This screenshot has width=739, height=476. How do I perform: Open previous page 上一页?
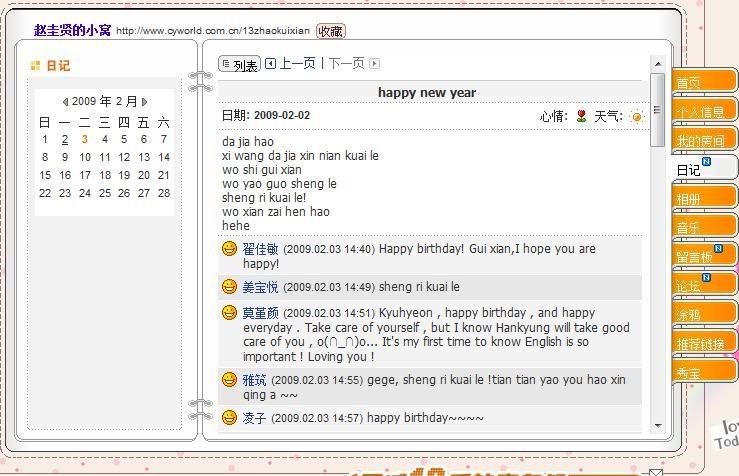297,63
